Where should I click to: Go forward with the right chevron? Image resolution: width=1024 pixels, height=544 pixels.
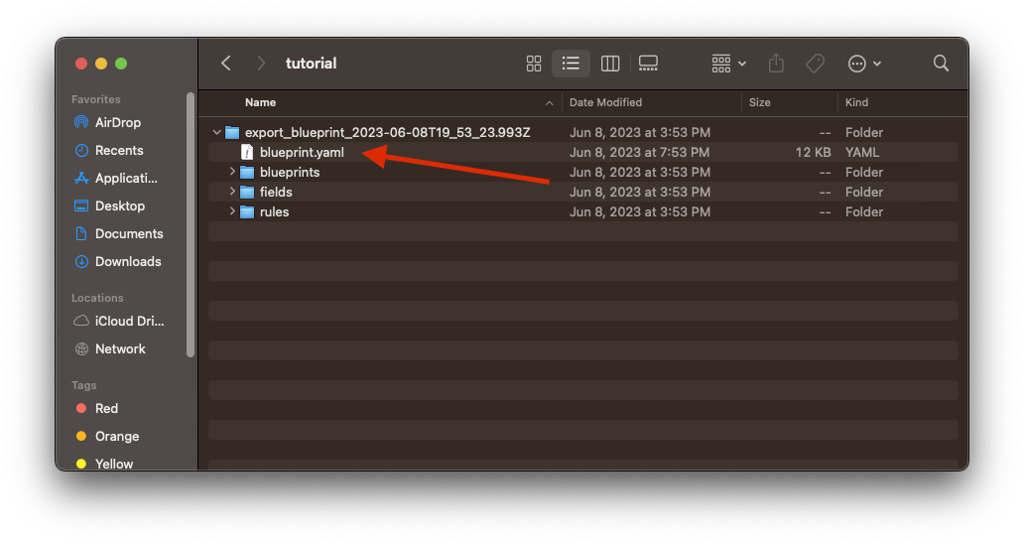click(x=261, y=63)
